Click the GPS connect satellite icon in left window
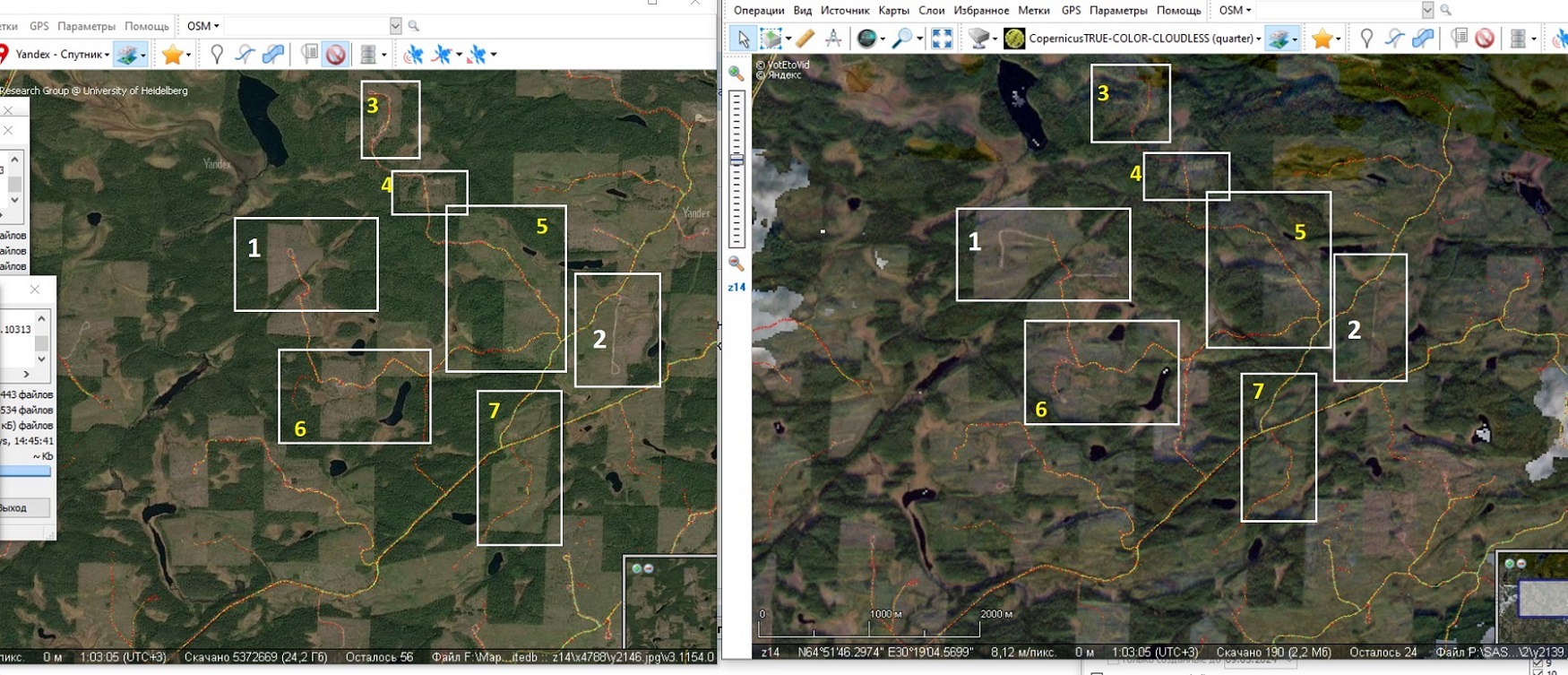Viewport: 1568px width, 675px height. point(413,55)
